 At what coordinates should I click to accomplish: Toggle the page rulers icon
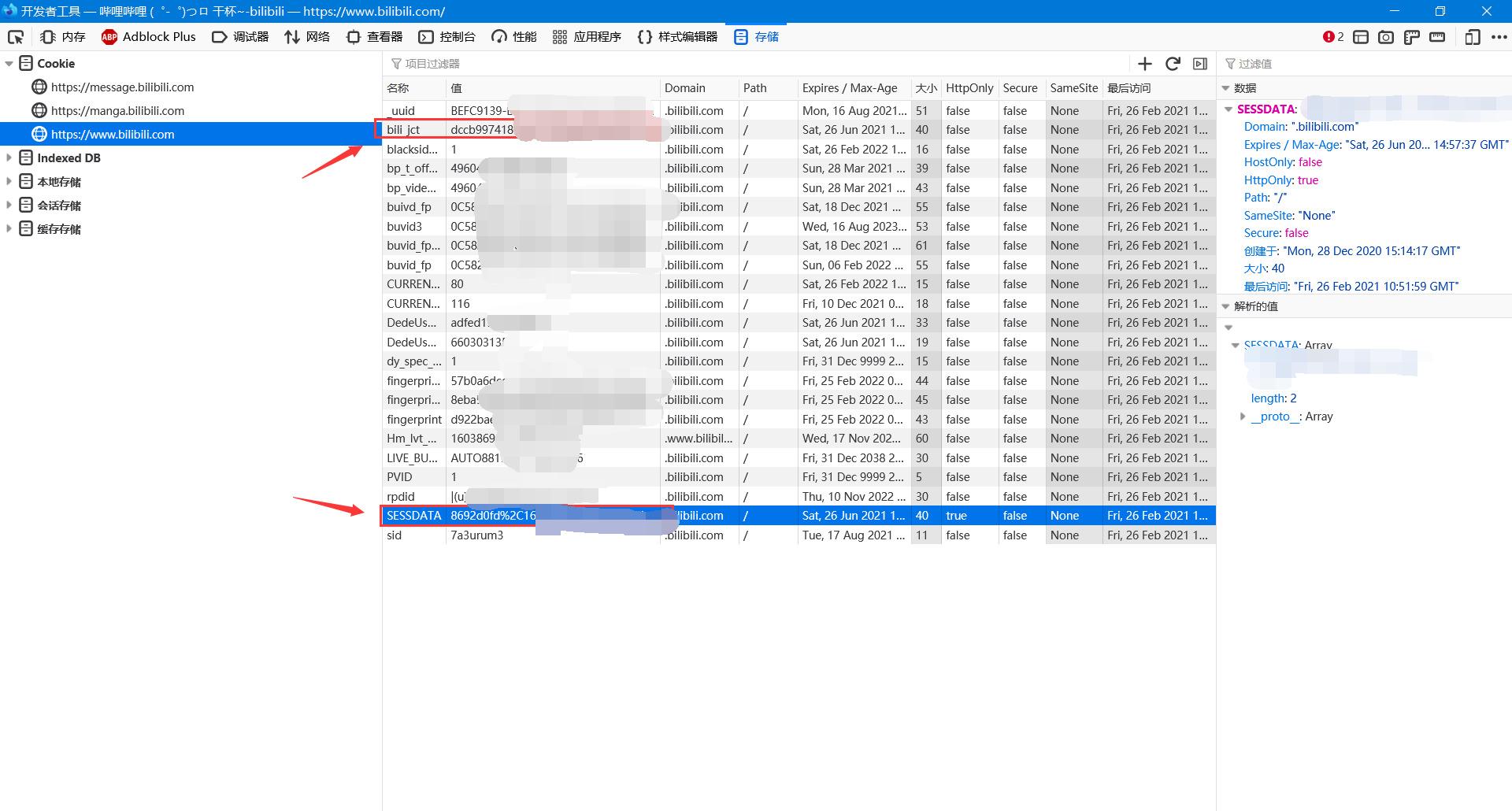[x=1411, y=37]
